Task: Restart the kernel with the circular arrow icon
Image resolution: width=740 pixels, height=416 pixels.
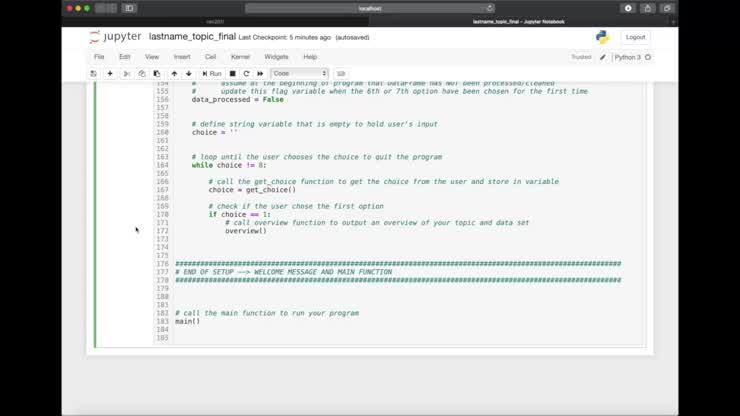Action: point(246,73)
